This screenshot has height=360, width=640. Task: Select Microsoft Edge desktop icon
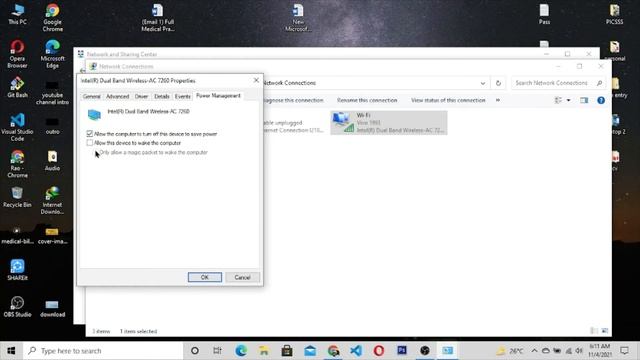[52, 54]
